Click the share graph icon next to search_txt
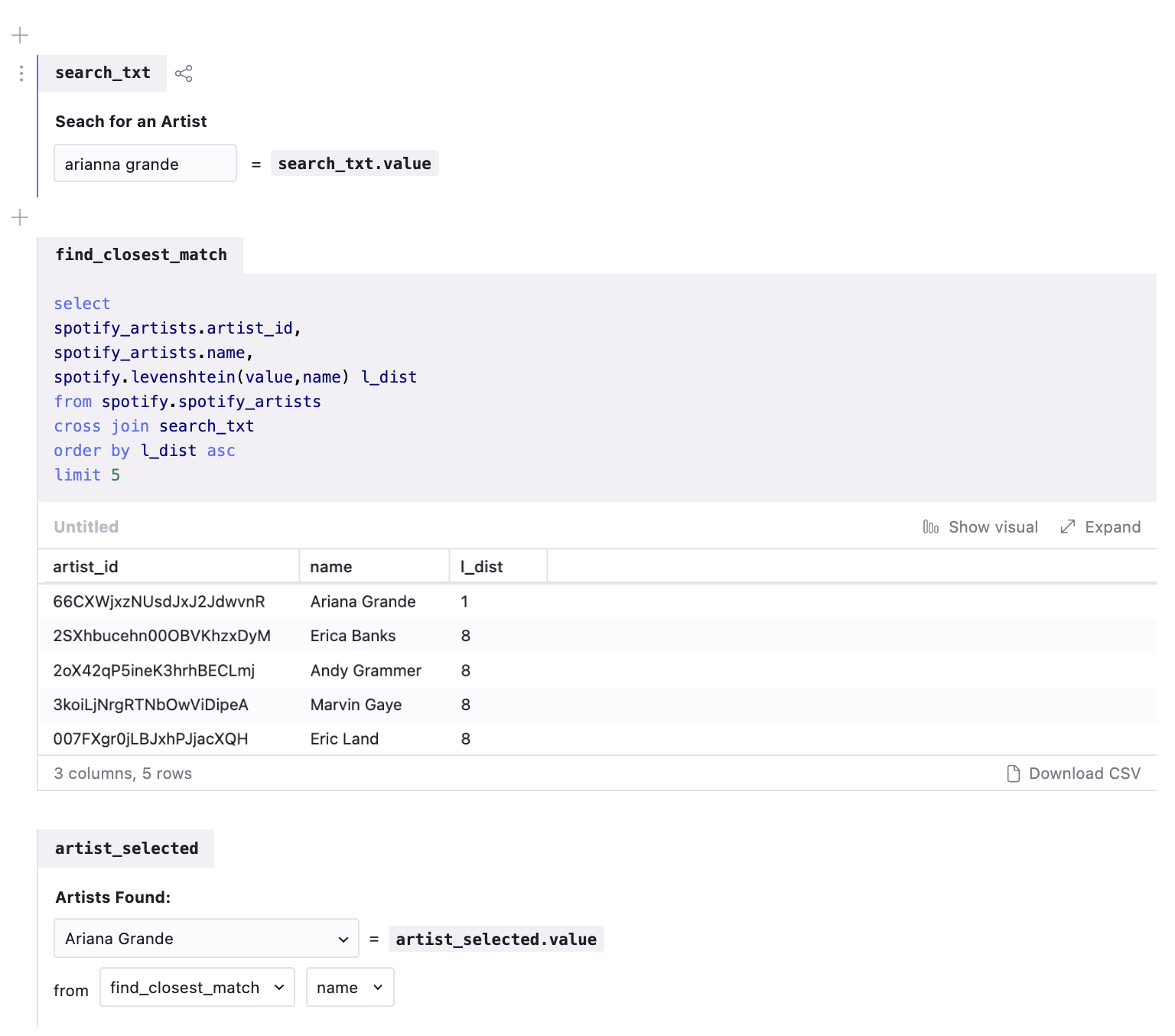This screenshot has width=1175, height=1036. (184, 73)
